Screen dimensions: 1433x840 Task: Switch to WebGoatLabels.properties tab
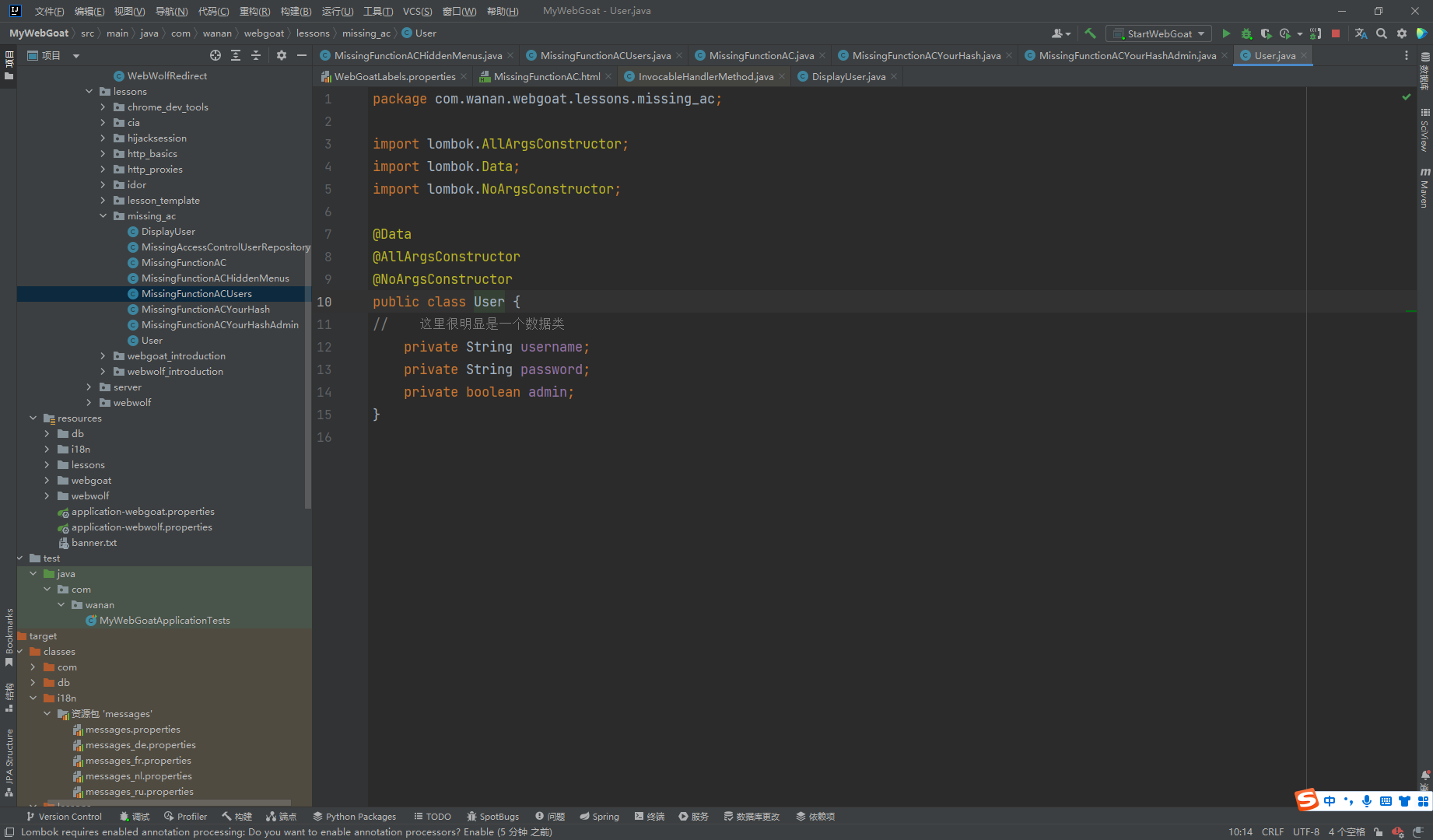[394, 76]
